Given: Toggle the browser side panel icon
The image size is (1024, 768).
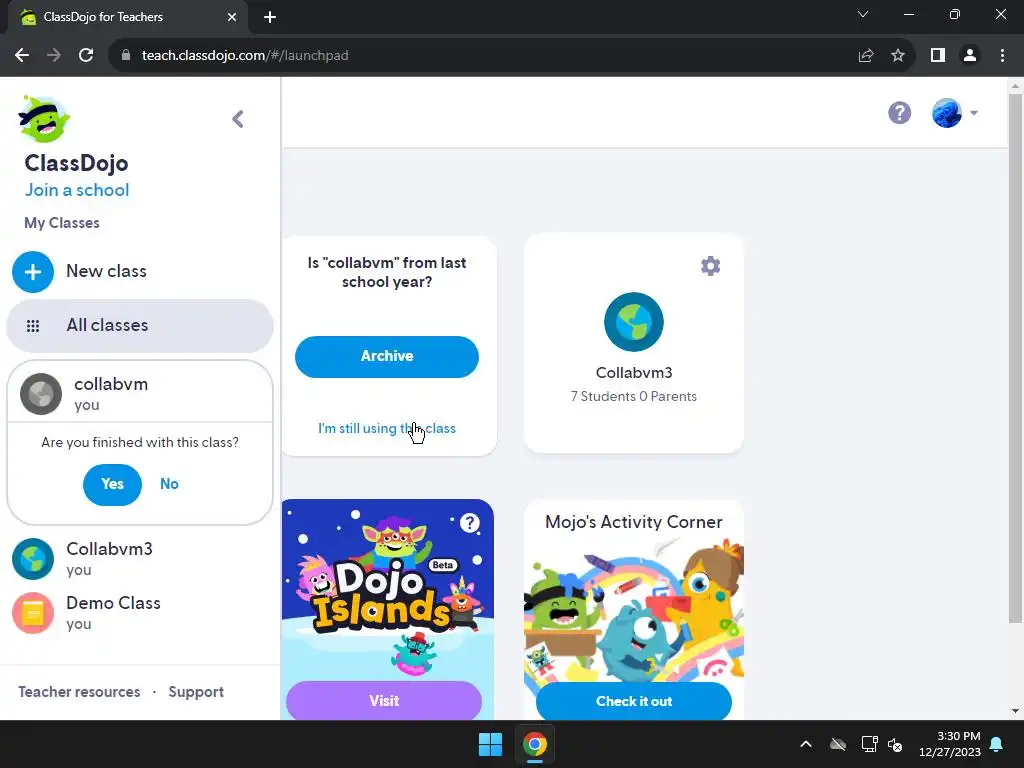Looking at the screenshot, I should pos(938,56).
